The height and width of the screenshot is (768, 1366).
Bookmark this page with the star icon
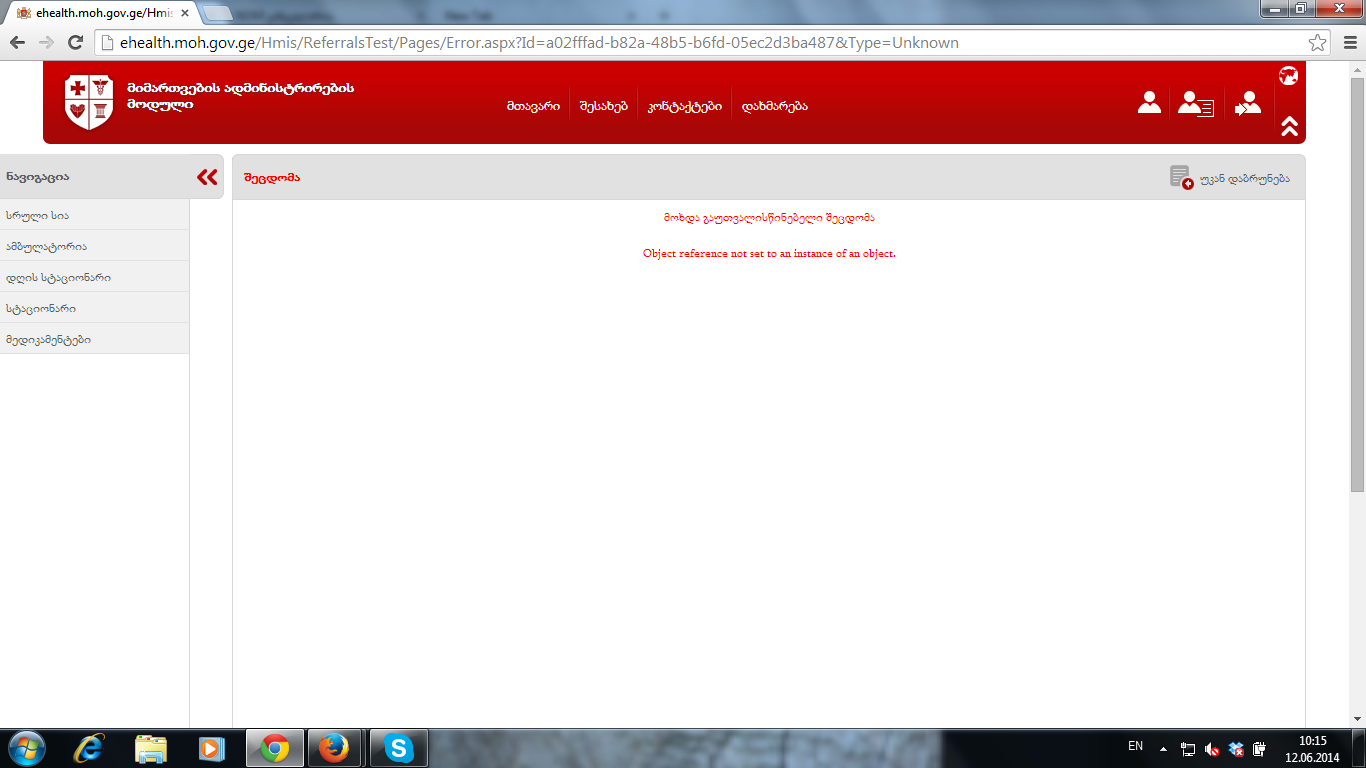(1318, 43)
